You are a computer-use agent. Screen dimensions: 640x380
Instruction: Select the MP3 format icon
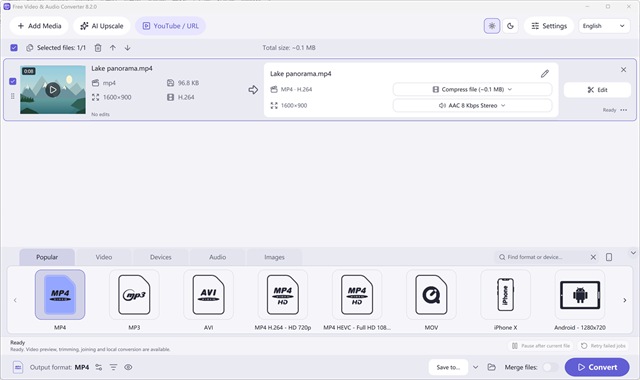click(134, 295)
